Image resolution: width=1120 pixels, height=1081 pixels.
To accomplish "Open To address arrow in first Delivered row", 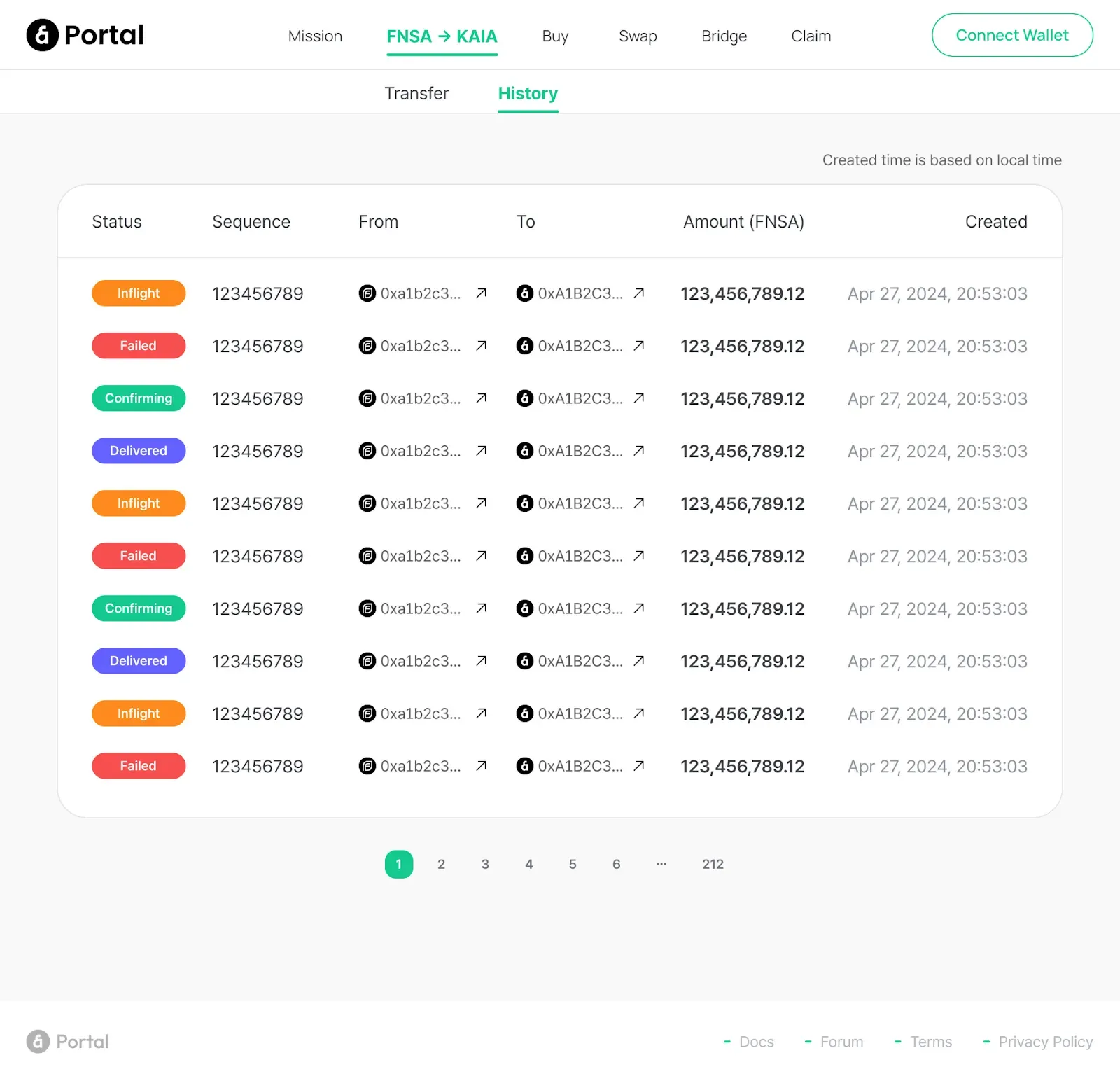I will [x=638, y=451].
